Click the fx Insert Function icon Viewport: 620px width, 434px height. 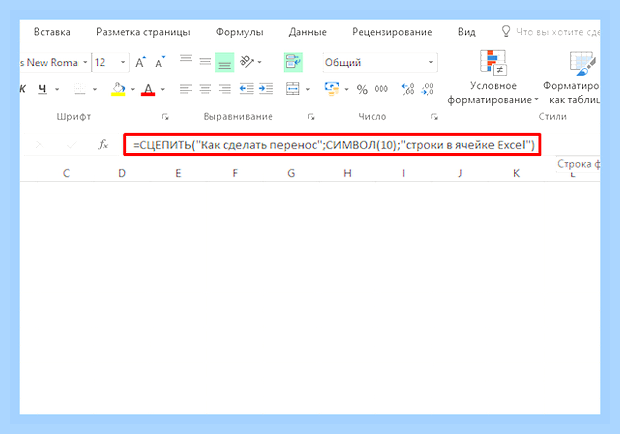[103, 145]
